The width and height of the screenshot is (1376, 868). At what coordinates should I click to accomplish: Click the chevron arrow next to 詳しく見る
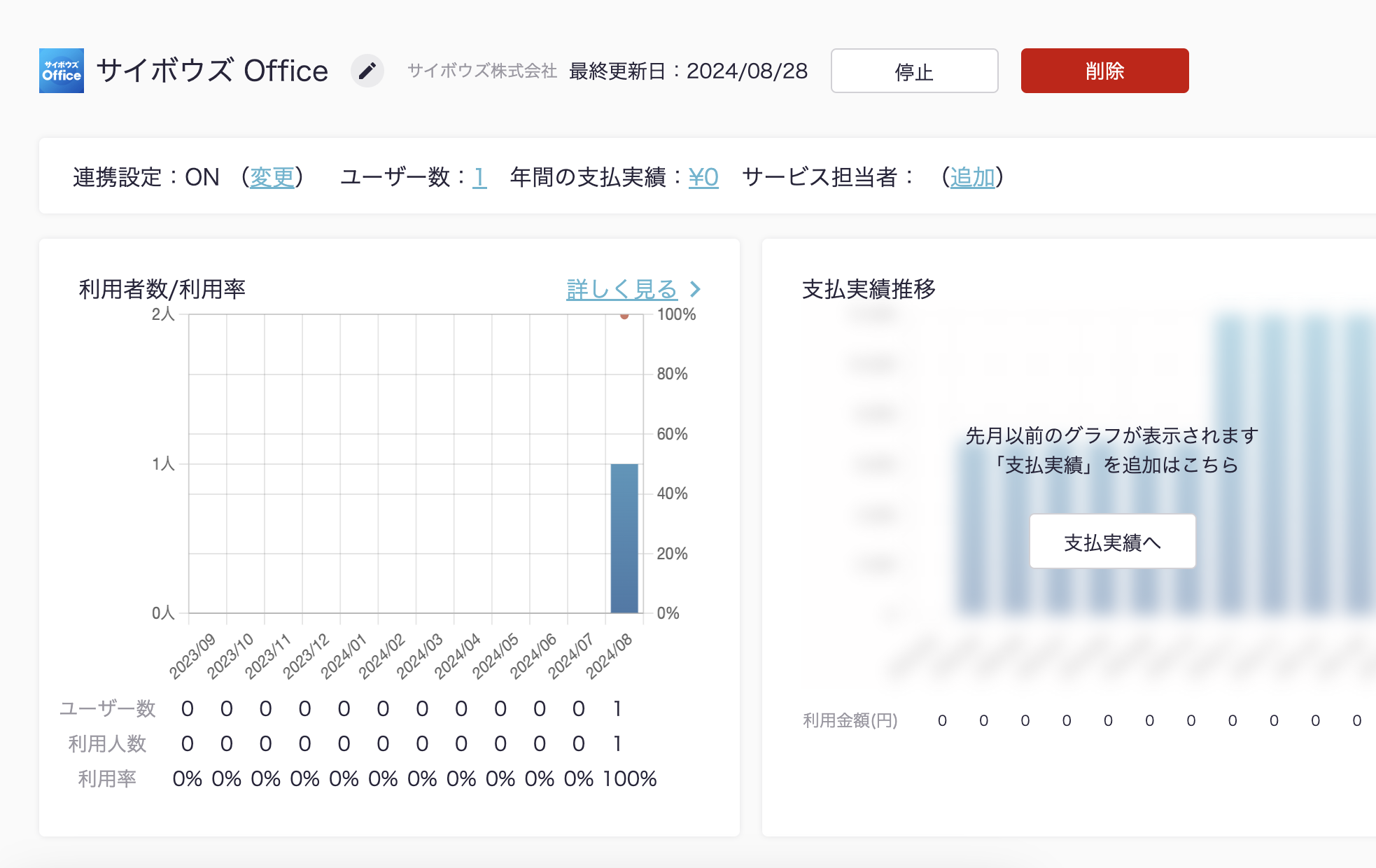[695, 289]
